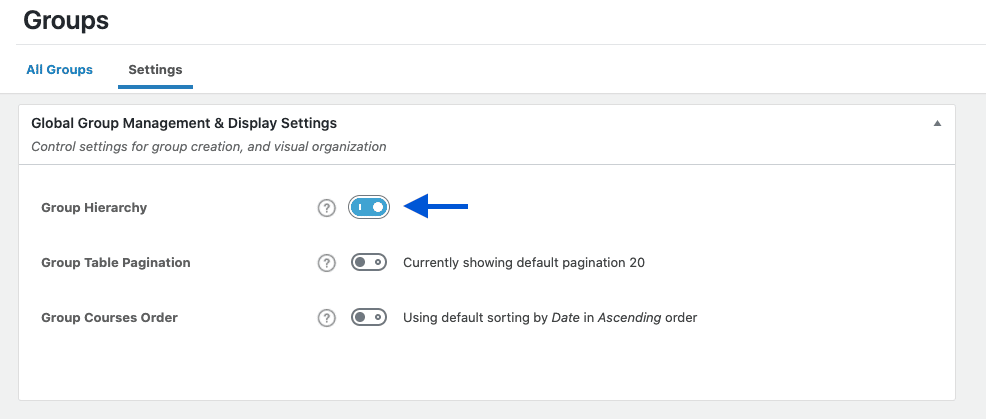Open help icon beside Group Table Pagination
The height and width of the screenshot is (419, 986).
pyautogui.click(x=326, y=262)
